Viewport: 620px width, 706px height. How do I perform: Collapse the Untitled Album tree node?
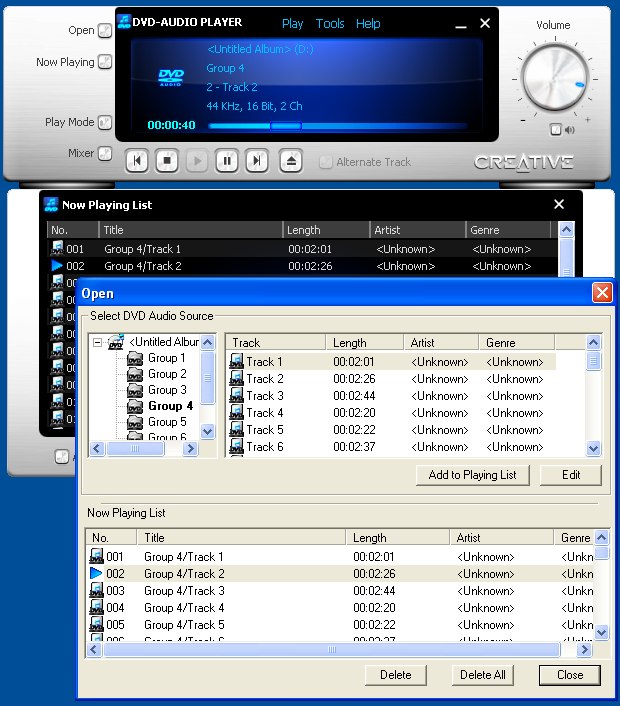pyautogui.click(x=97, y=343)
